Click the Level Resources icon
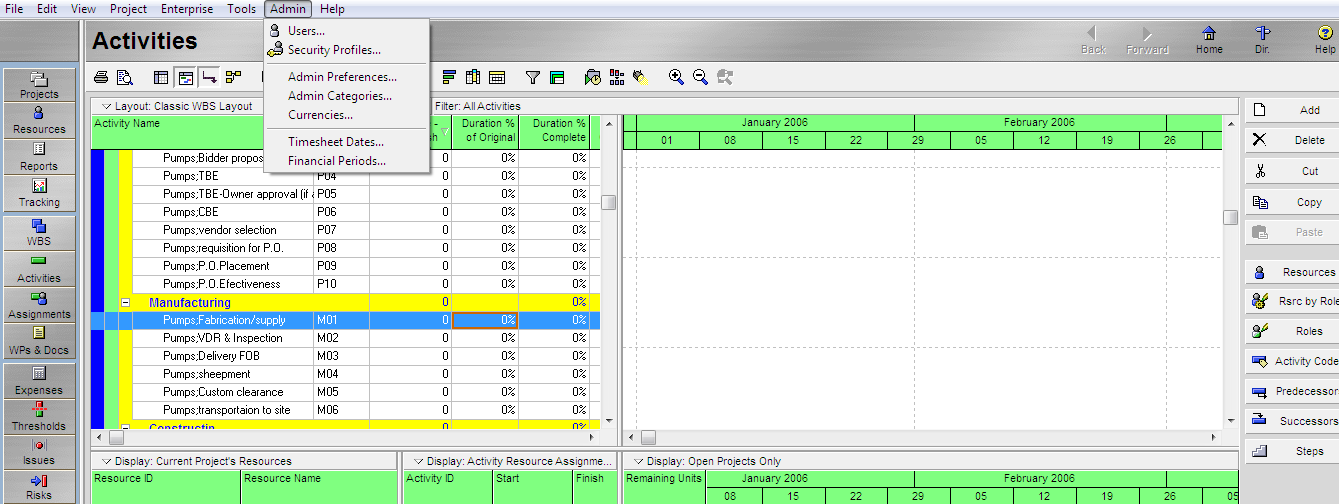The height and width of the screenshot is (504, 1339). point(616,77)
